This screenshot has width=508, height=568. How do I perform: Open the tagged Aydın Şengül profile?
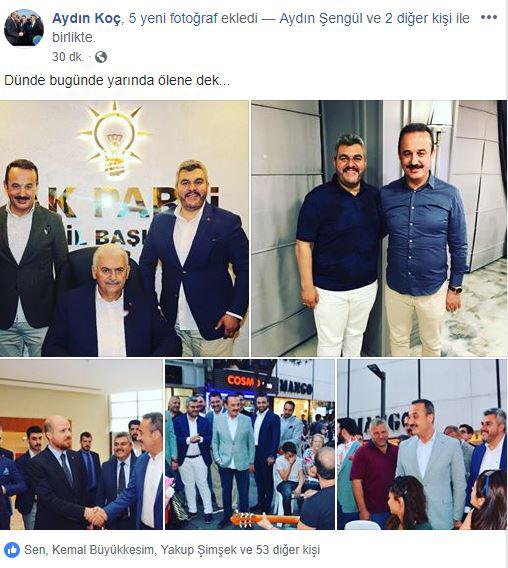(320, 18)
